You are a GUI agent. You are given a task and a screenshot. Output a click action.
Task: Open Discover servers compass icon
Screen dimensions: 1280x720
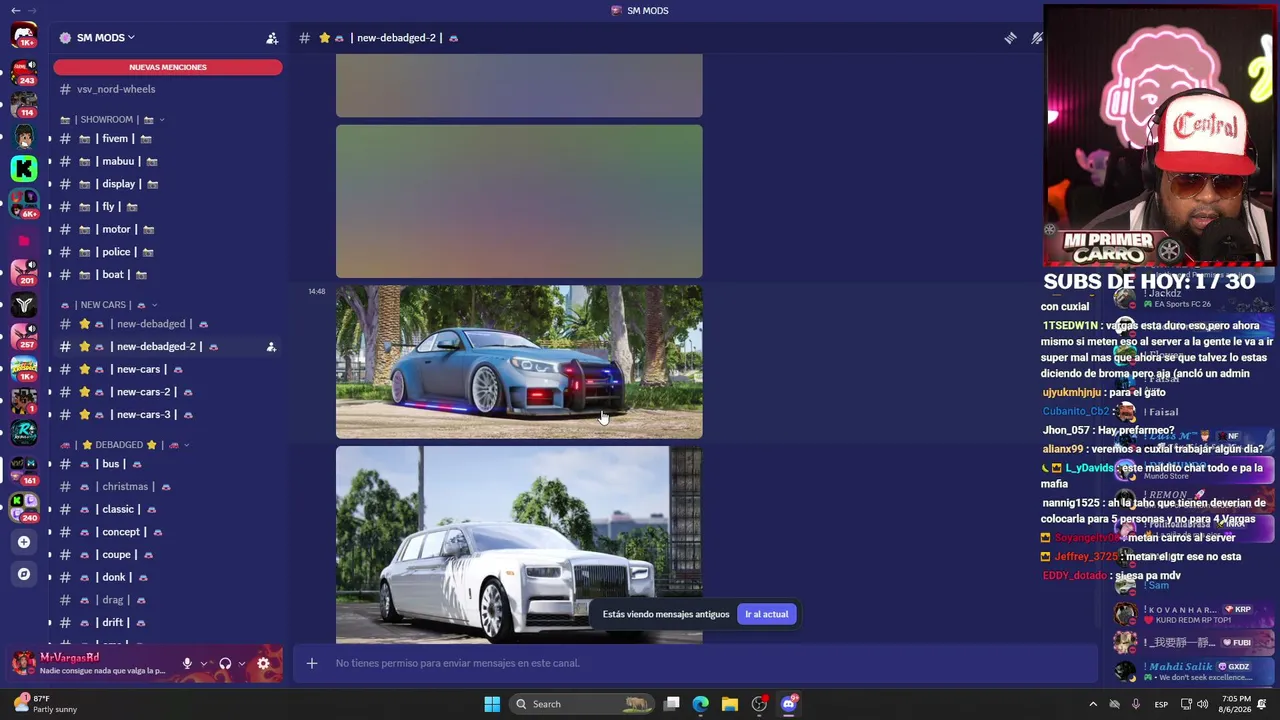click(x=24, y=574)
